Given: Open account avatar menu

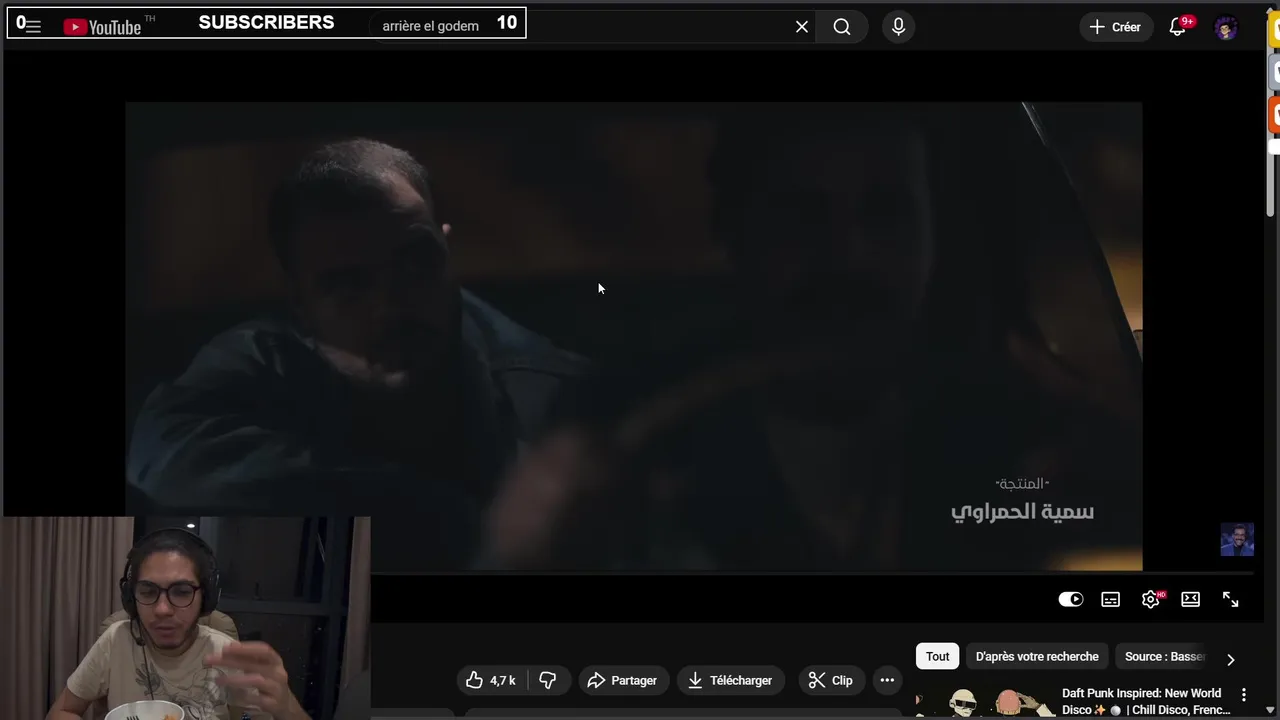Looking at the screenshot, I should [x=1226, y=27].
